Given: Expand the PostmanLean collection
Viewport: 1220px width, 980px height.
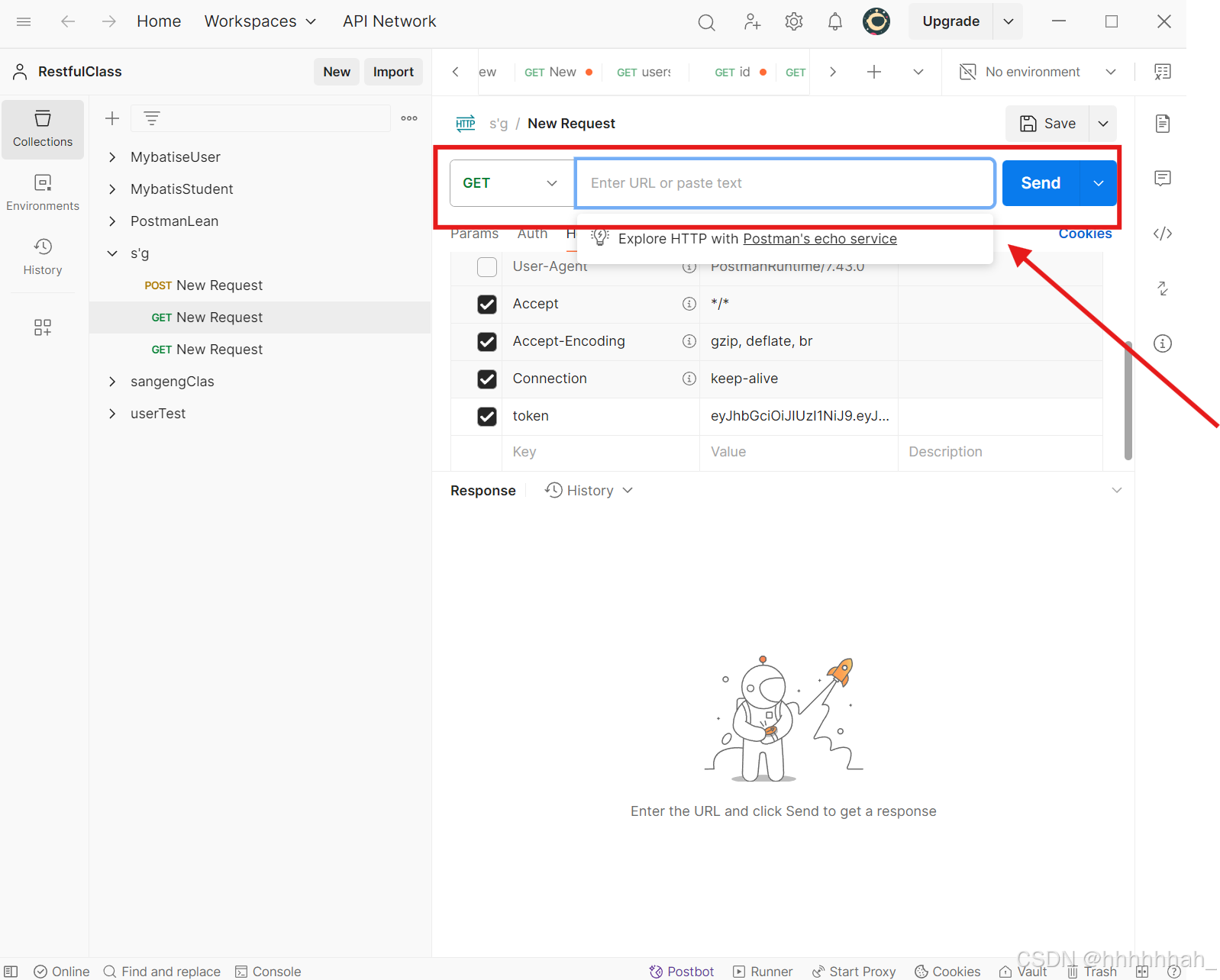Looking at the screenshot, I should (112, 221).
